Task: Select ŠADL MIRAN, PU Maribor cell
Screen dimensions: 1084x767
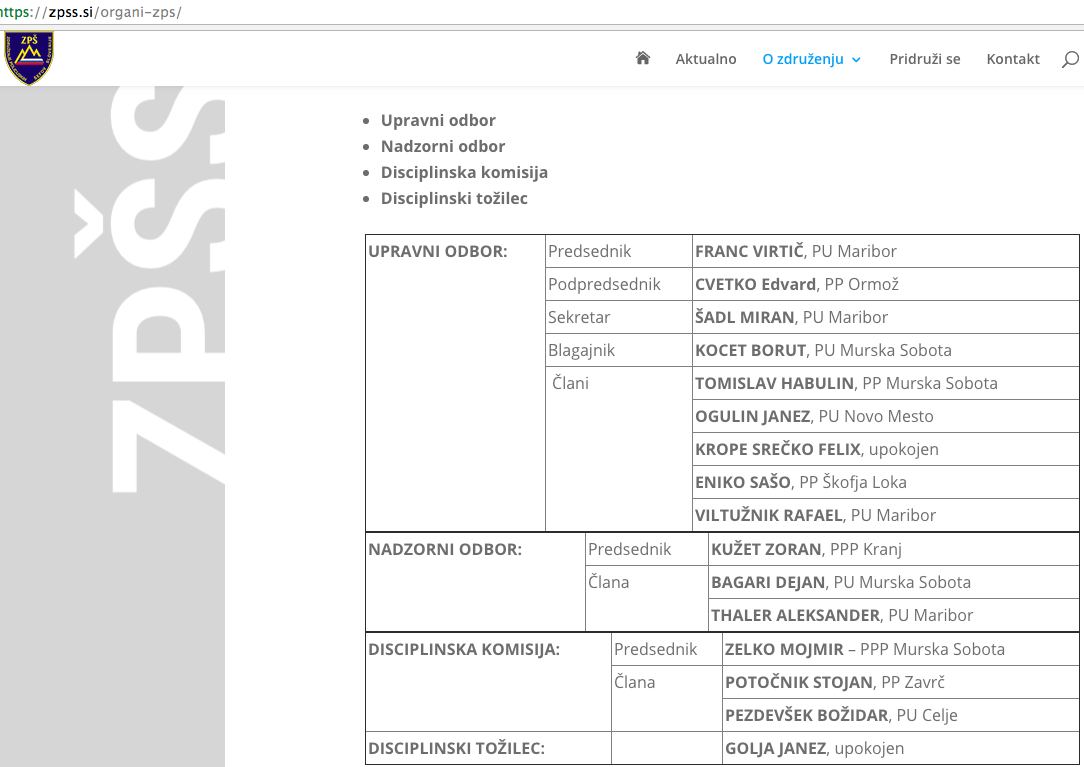Action: (x=886, y=317)
